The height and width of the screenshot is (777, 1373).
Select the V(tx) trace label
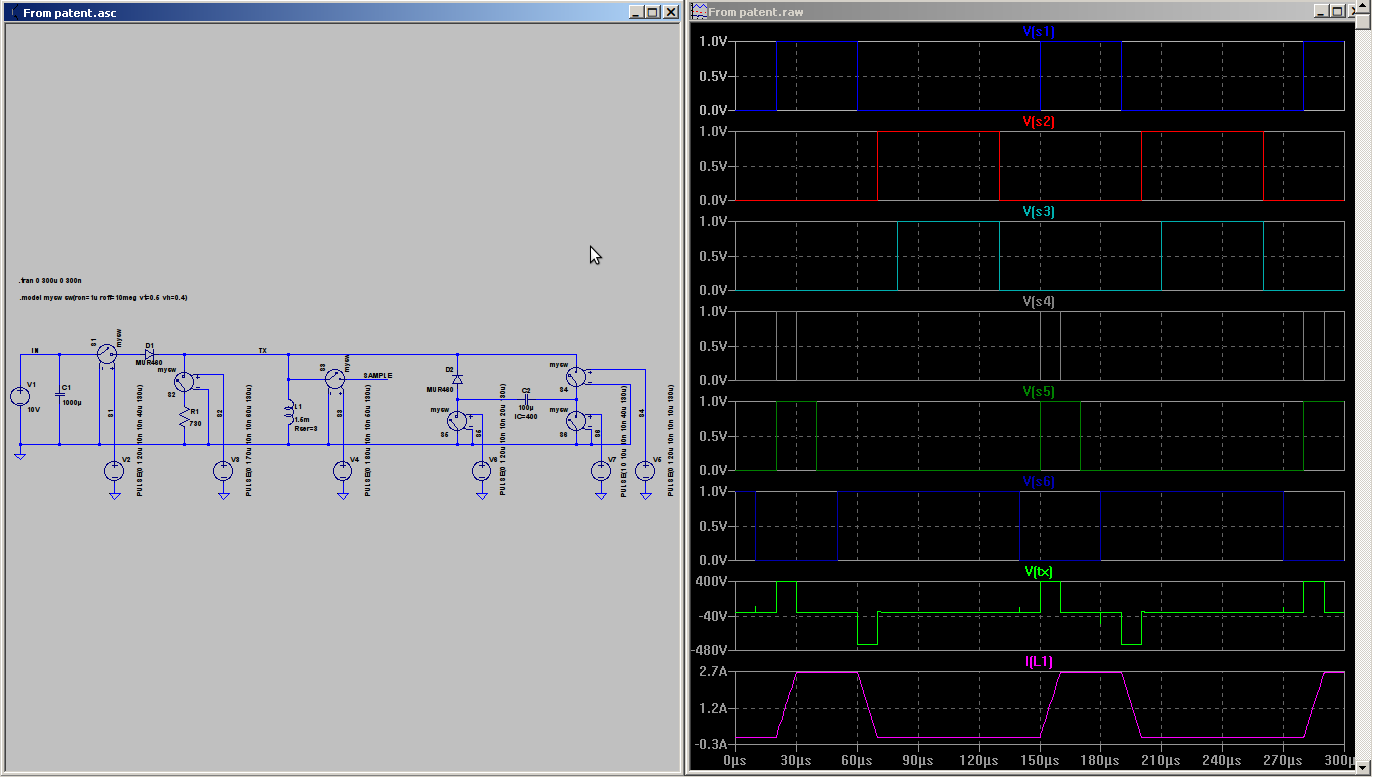pos(1038,572)
